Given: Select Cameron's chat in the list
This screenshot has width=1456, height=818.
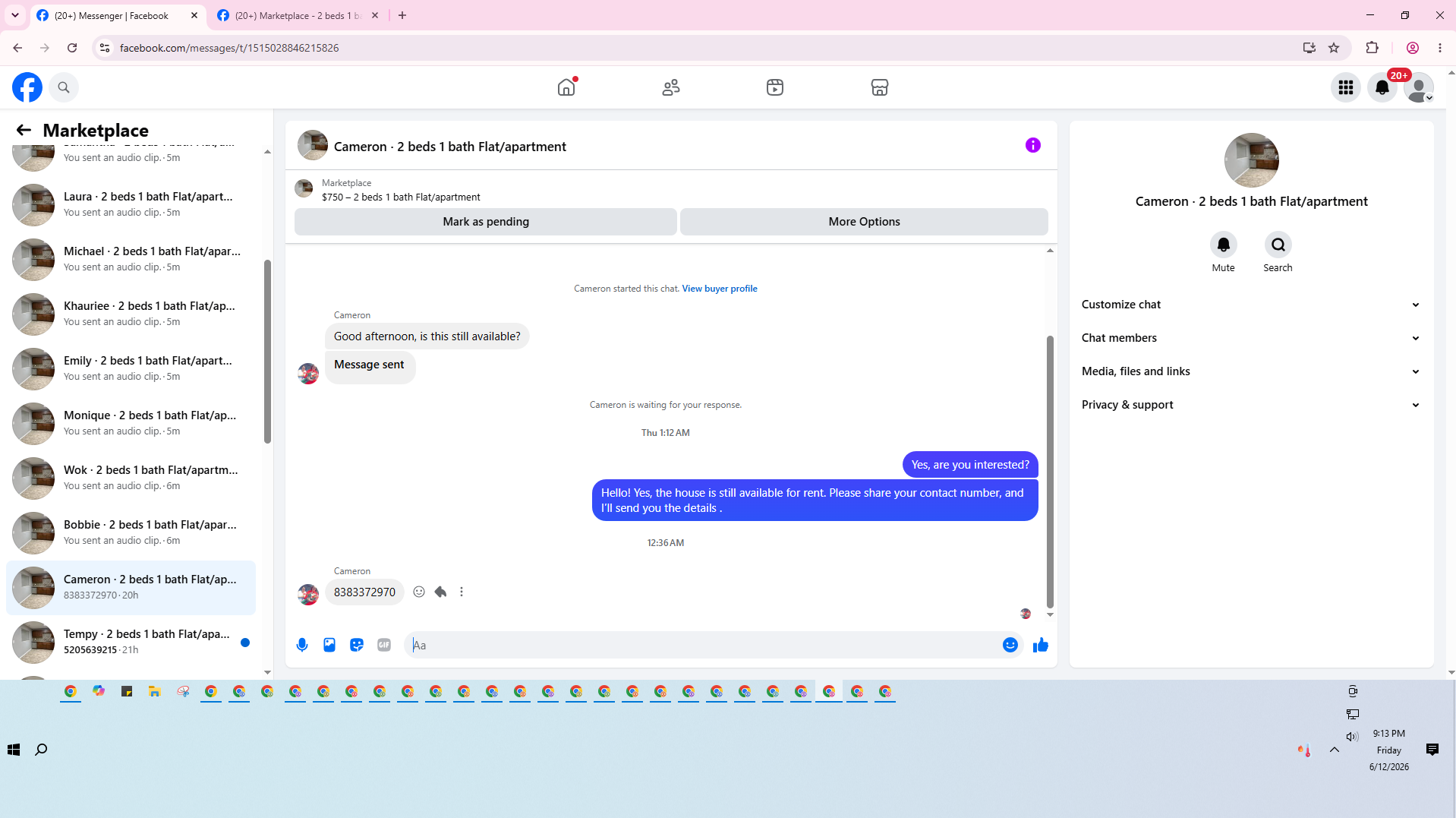Looking at the screenshot, I should point(131,587).
